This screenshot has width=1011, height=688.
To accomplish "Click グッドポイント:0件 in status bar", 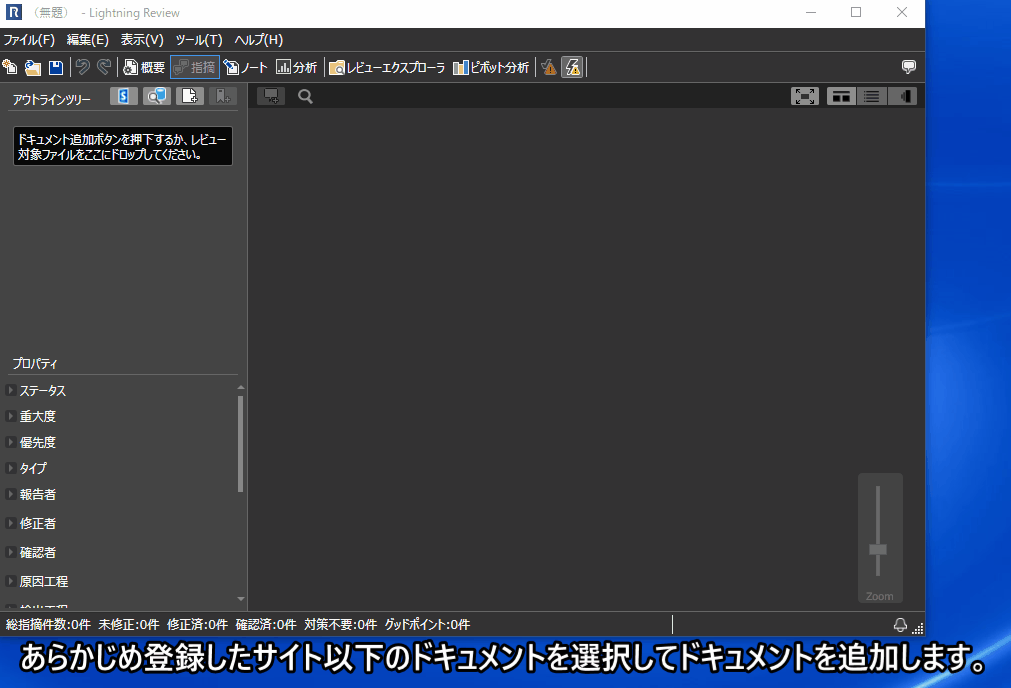I will coord(427,624).
